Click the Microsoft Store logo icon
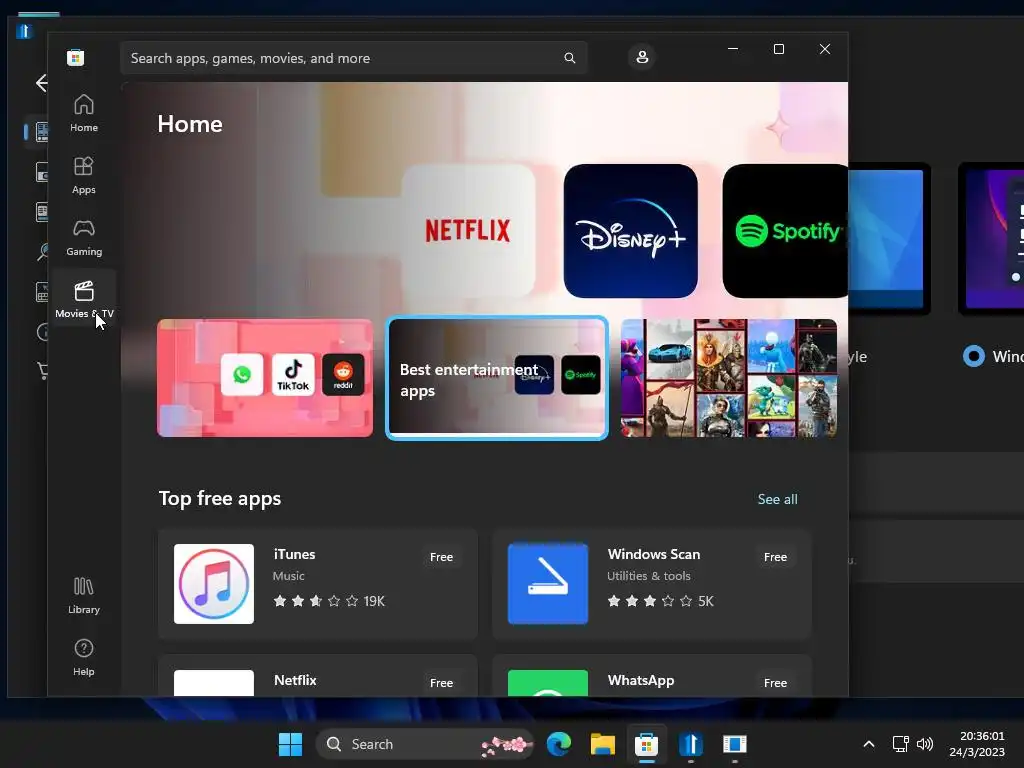Image resolution: width=1024 pixels, height=768 pixels. pyautogui.click(x=75, y=57)
